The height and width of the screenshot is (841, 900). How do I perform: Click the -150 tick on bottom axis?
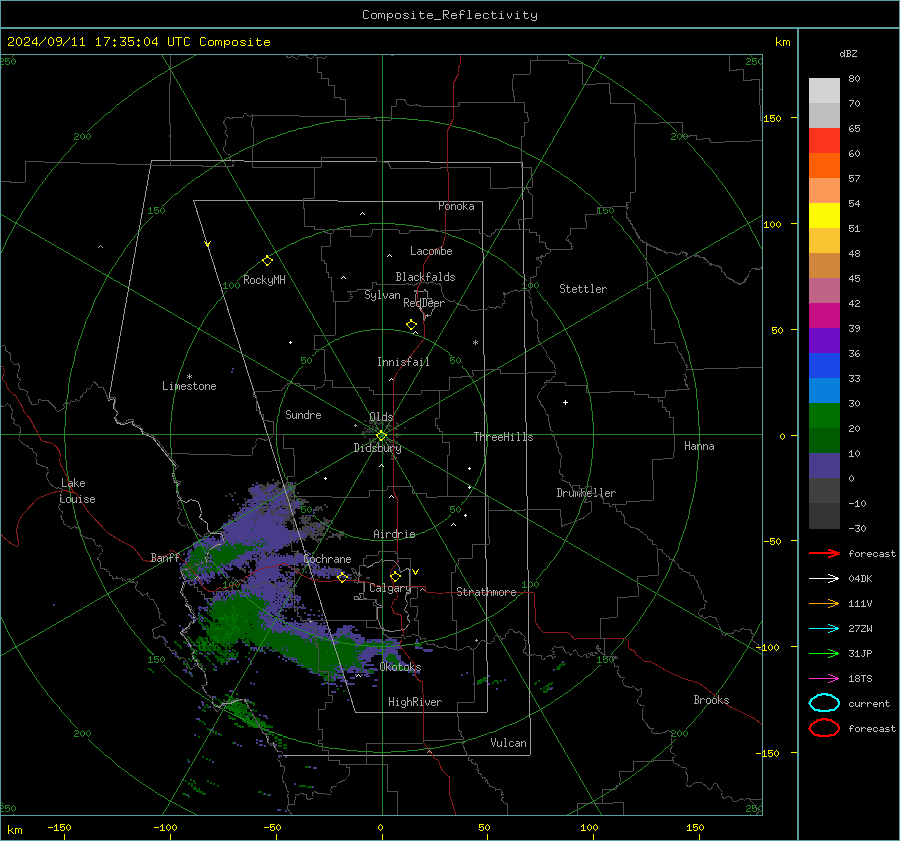pos(59,827)
